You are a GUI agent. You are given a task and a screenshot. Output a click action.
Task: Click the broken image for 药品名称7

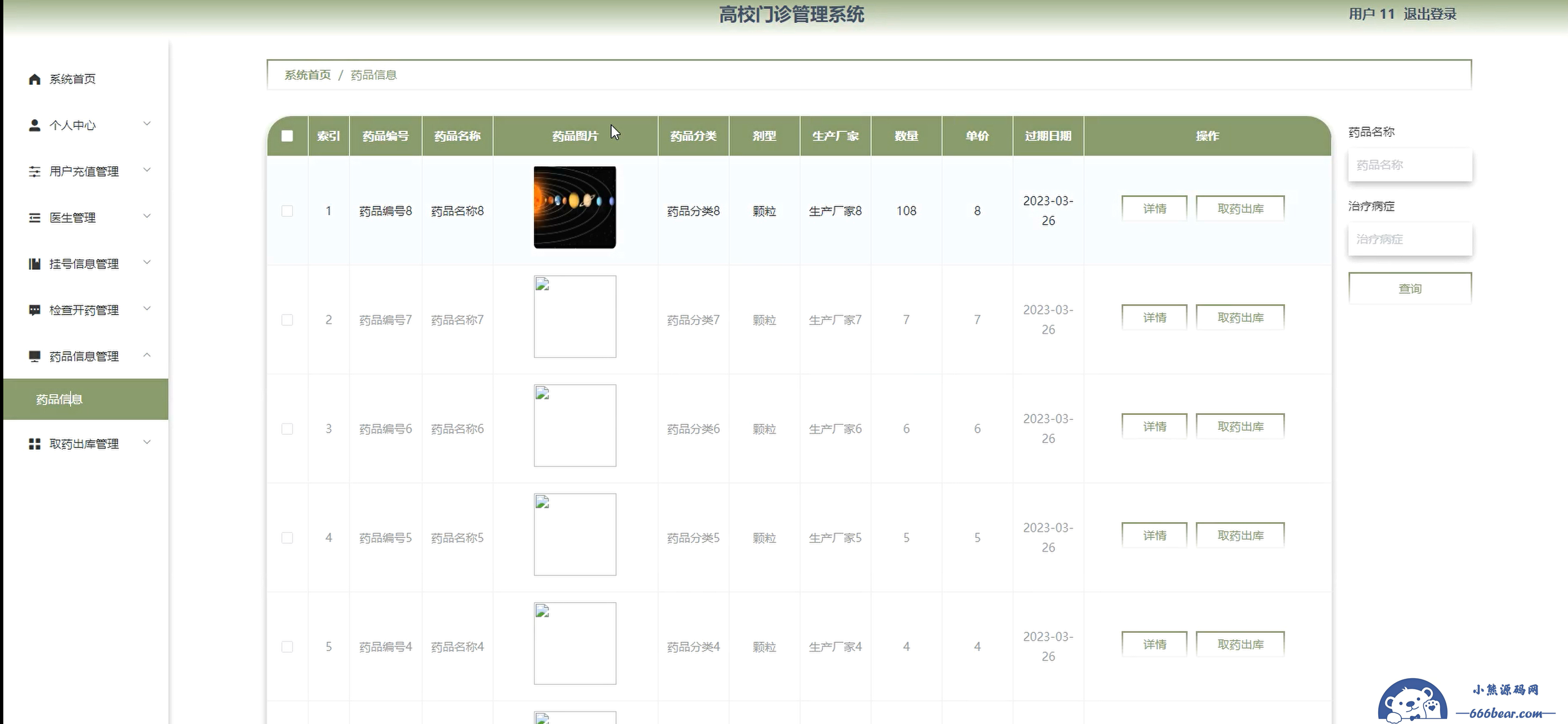pos(575,316)
